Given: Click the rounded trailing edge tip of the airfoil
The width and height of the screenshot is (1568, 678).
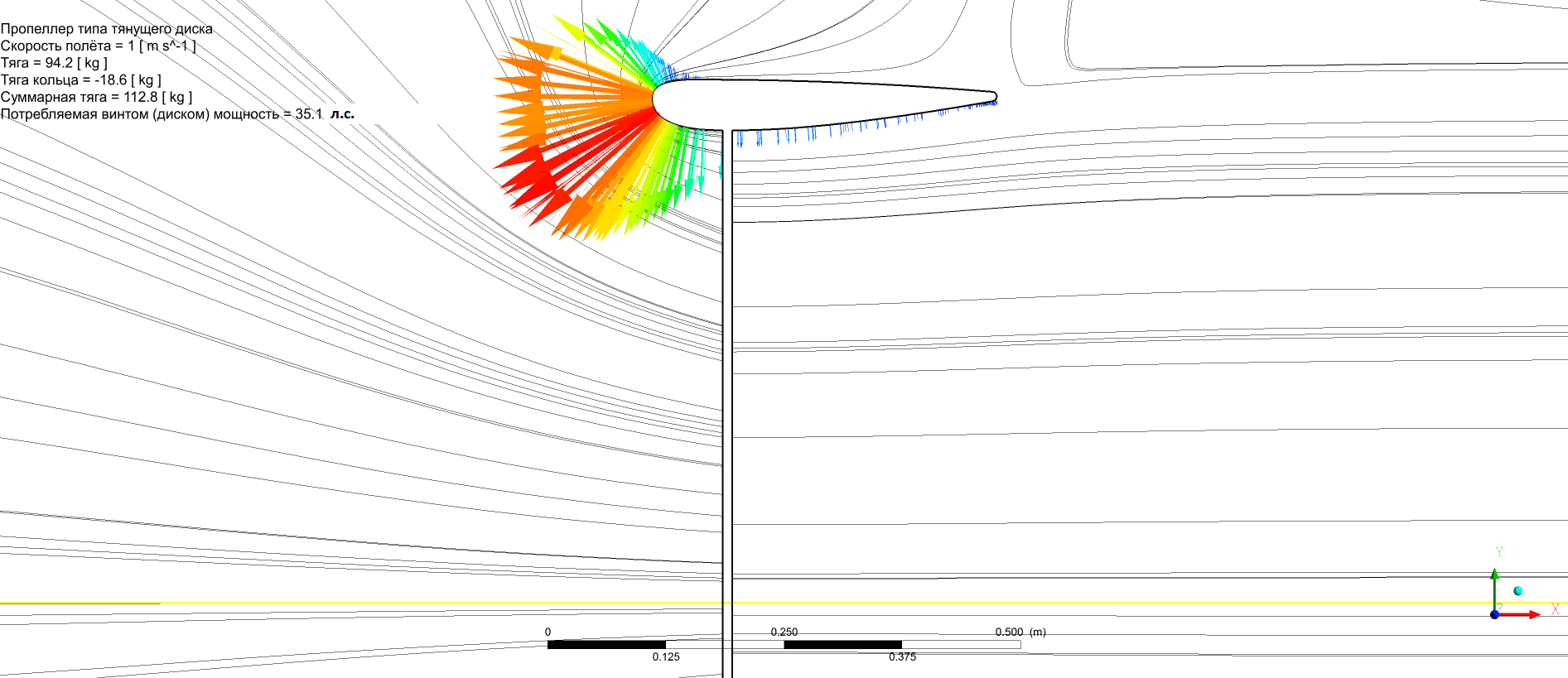Looking at the screenshot, I should click(x=992, y=97).
